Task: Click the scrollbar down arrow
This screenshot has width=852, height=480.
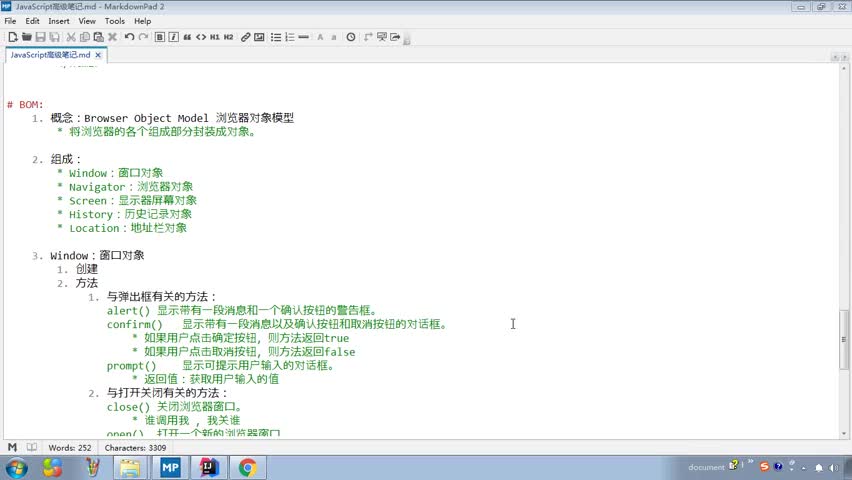Action: pyautogui.click(x=844, y=433)
